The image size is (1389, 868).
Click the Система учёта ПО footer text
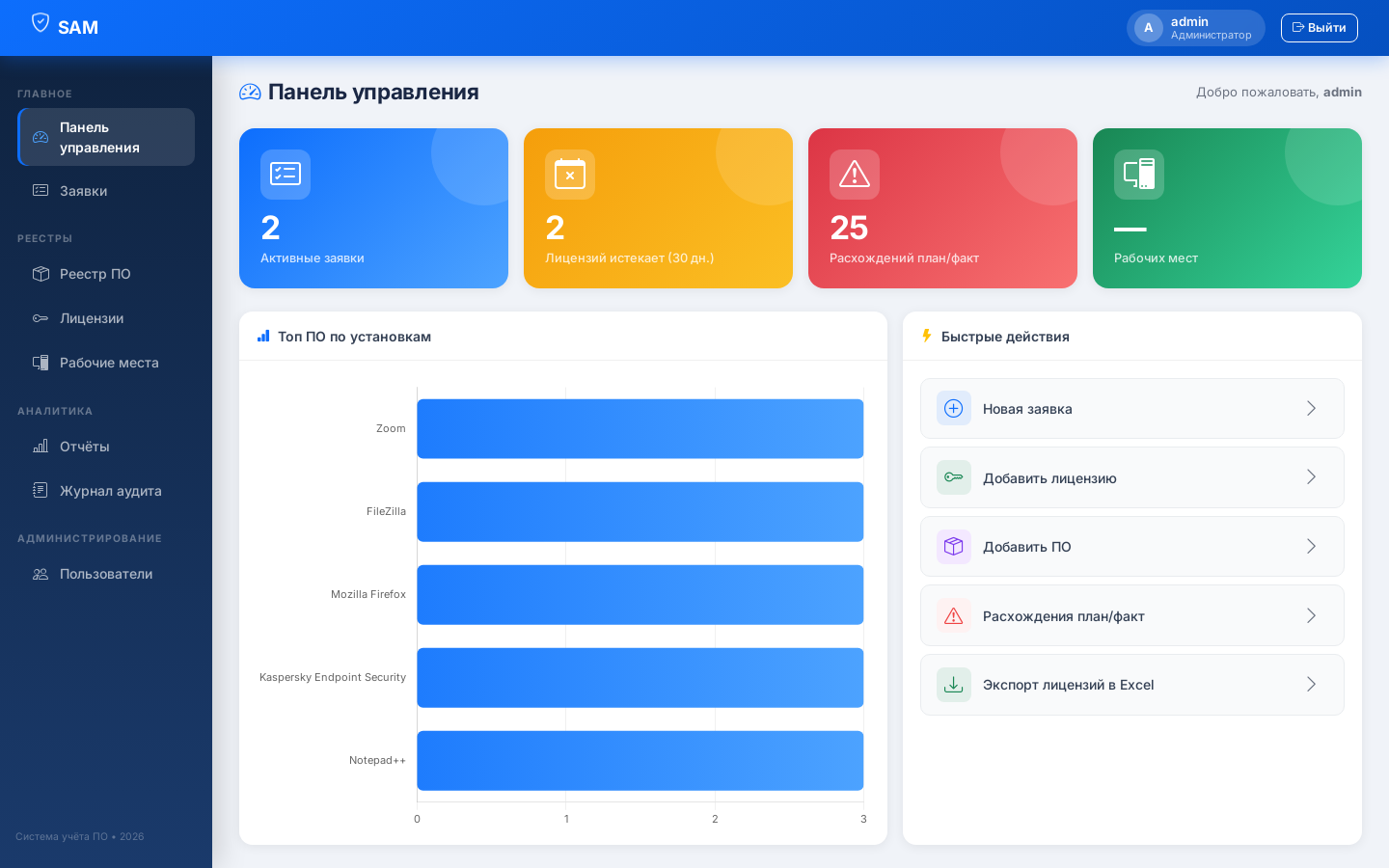coord(79,836)
